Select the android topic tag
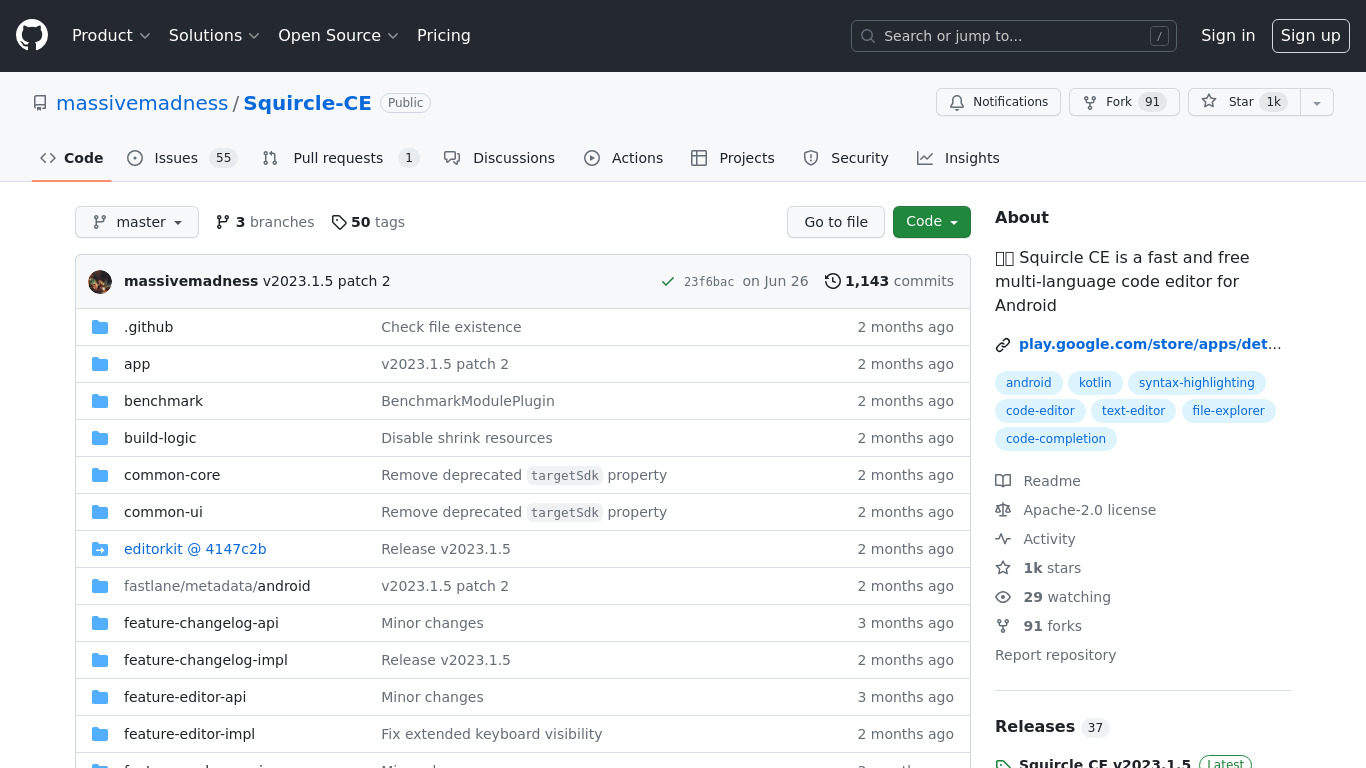 click(x=1029, y=383)
